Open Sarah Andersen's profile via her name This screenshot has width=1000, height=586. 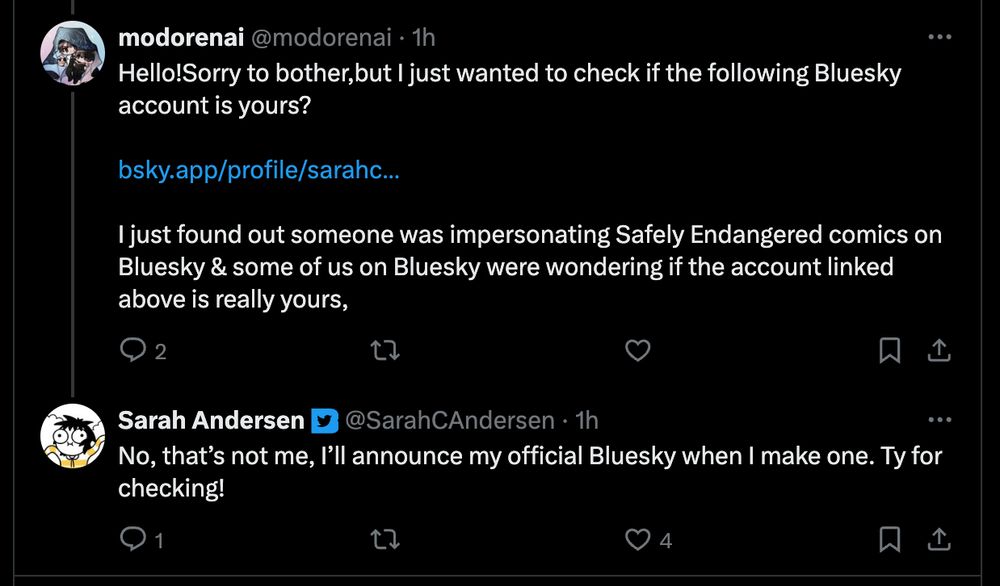coord(210,420)
